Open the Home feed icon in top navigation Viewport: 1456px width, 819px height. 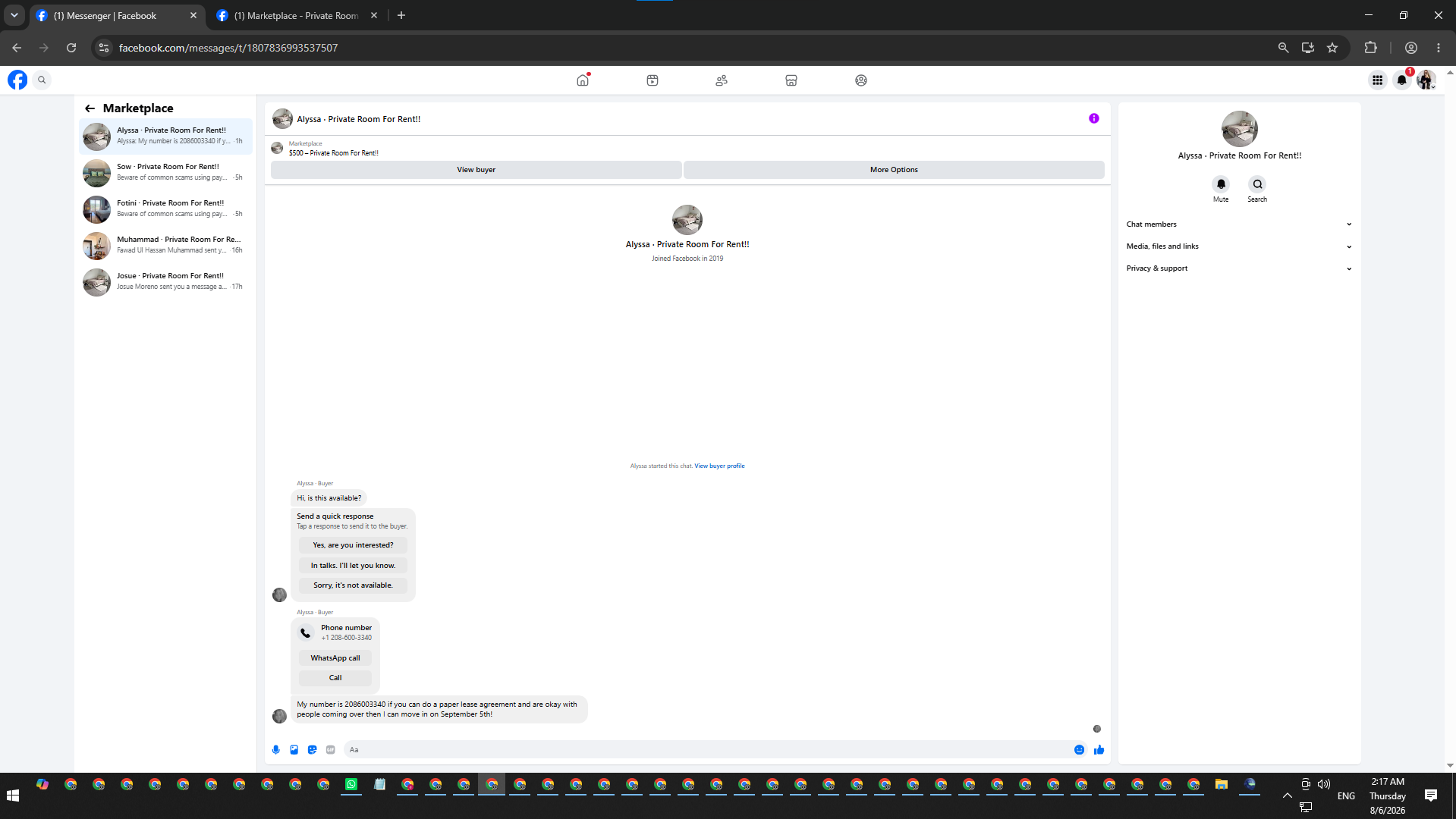click(583, 80)
